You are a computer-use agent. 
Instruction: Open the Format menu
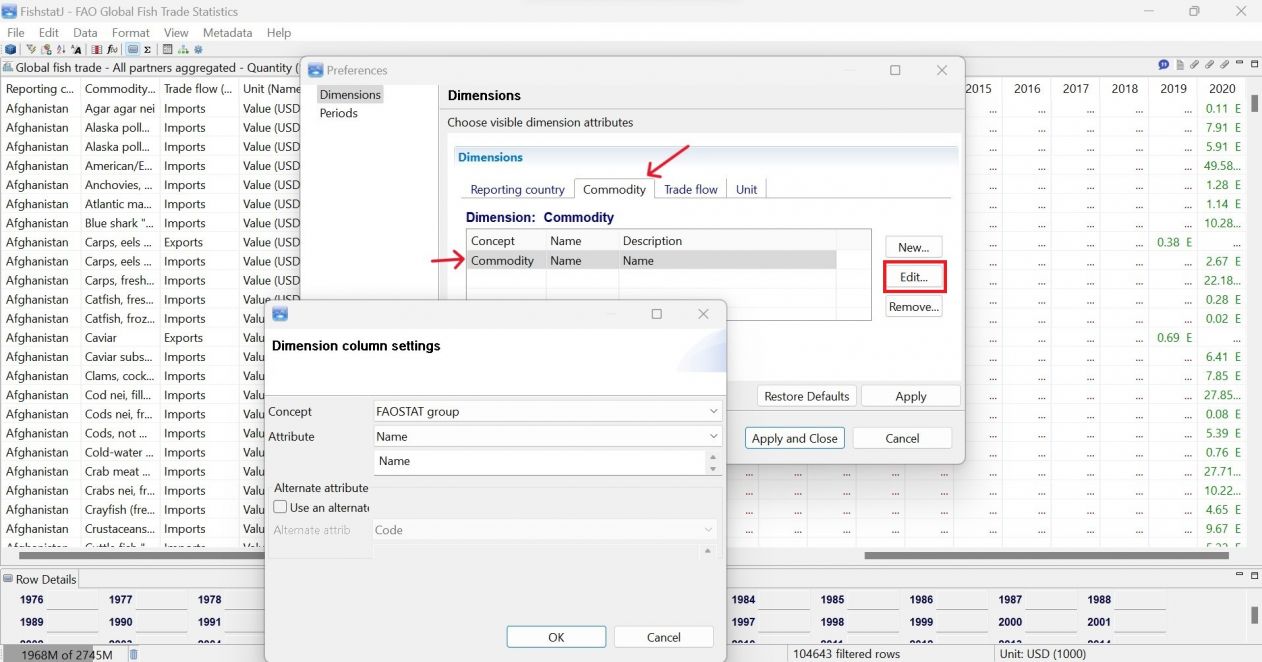click(131, 32)
